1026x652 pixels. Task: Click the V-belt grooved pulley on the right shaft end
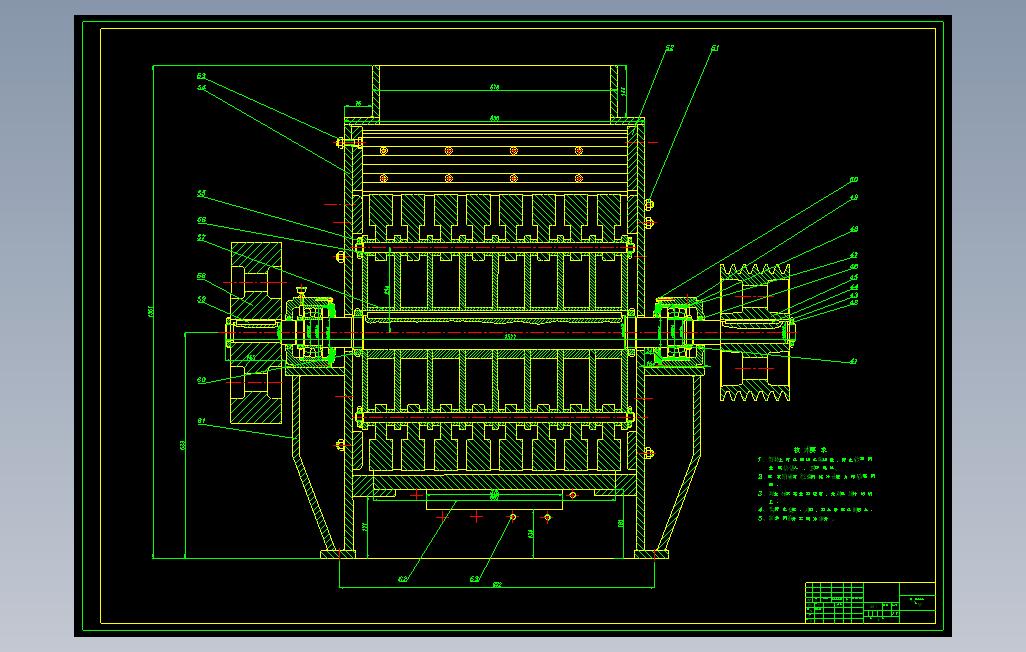pyautogui.click(x=755, y=333)
